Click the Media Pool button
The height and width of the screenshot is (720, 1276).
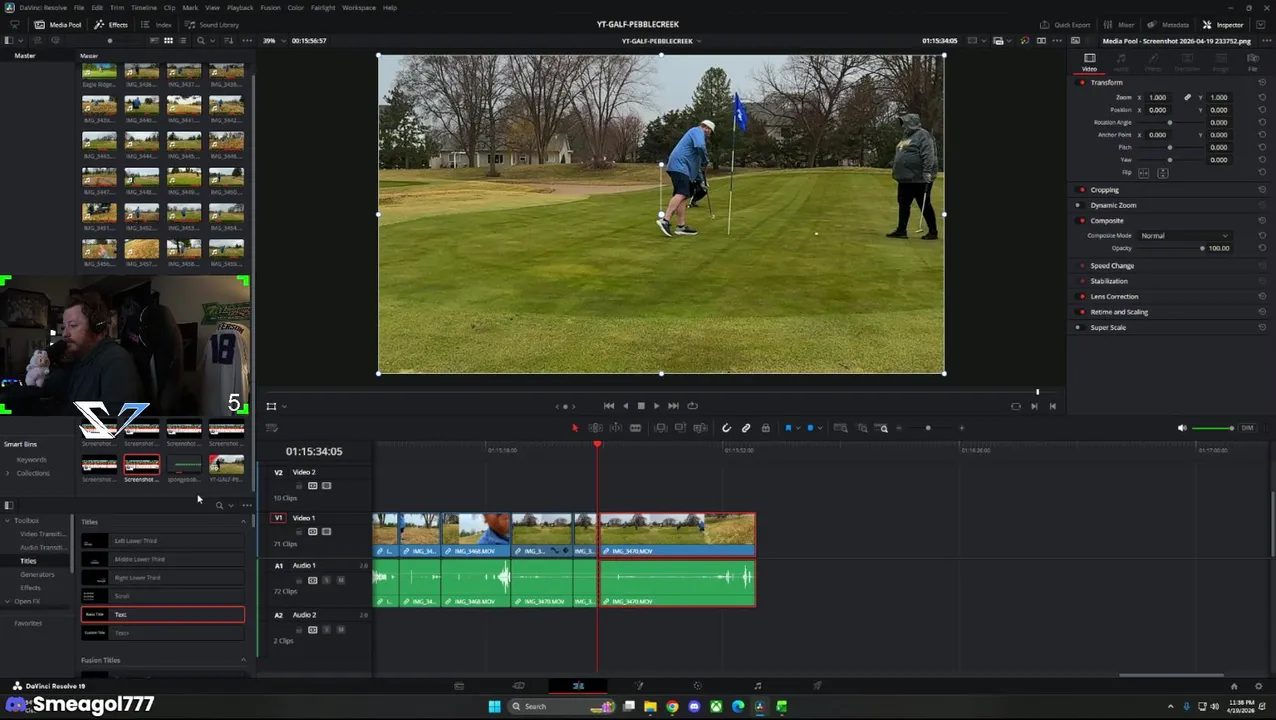click(x=59, y=24)
